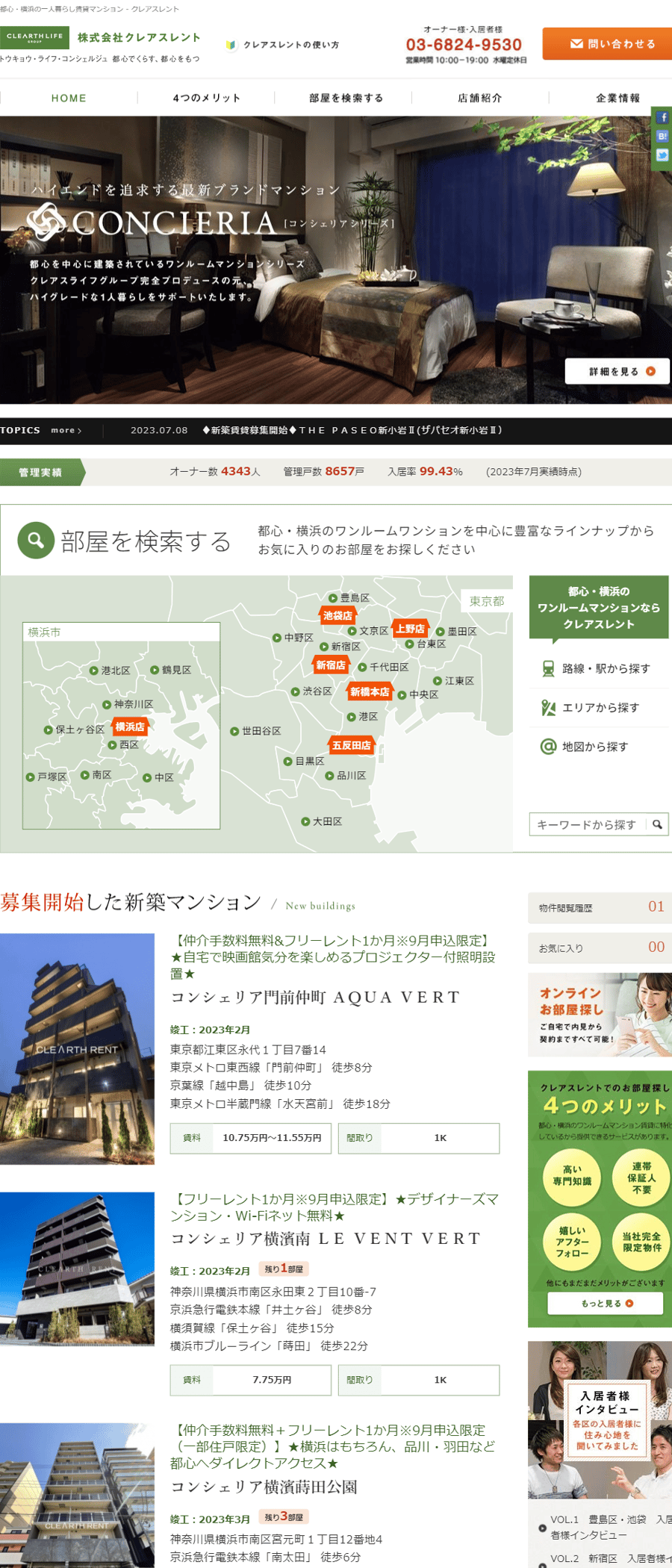Screen dimensions: 672x1568
Task: Click the Hatena bookmark B! icon
Action: tap(662, 137)
